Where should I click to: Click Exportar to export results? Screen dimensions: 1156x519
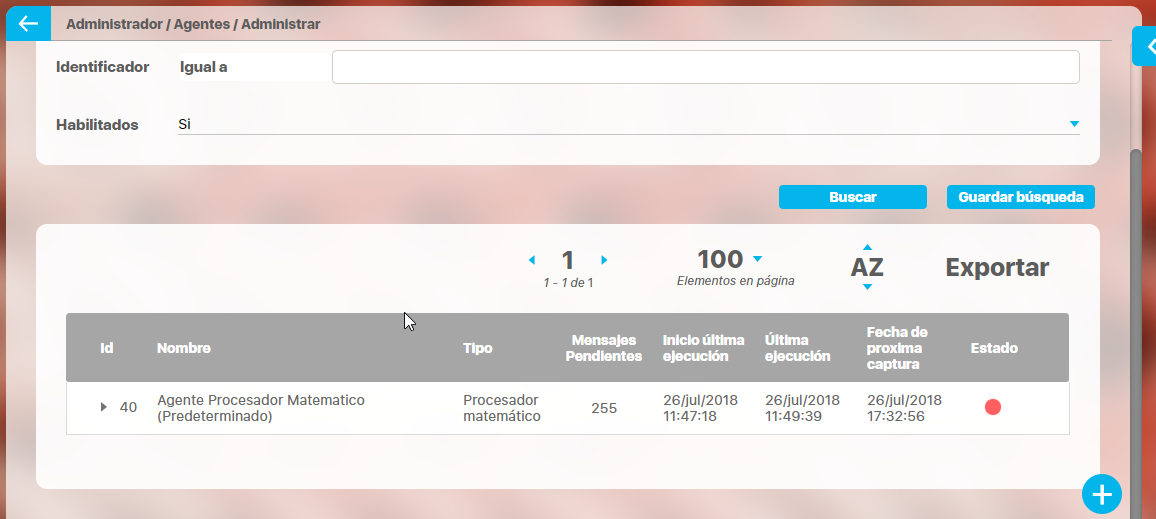[997, 267]
